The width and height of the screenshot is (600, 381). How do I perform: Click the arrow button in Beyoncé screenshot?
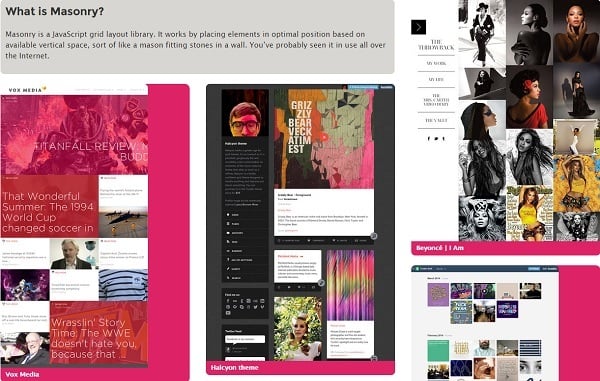[x=418, y=27]
